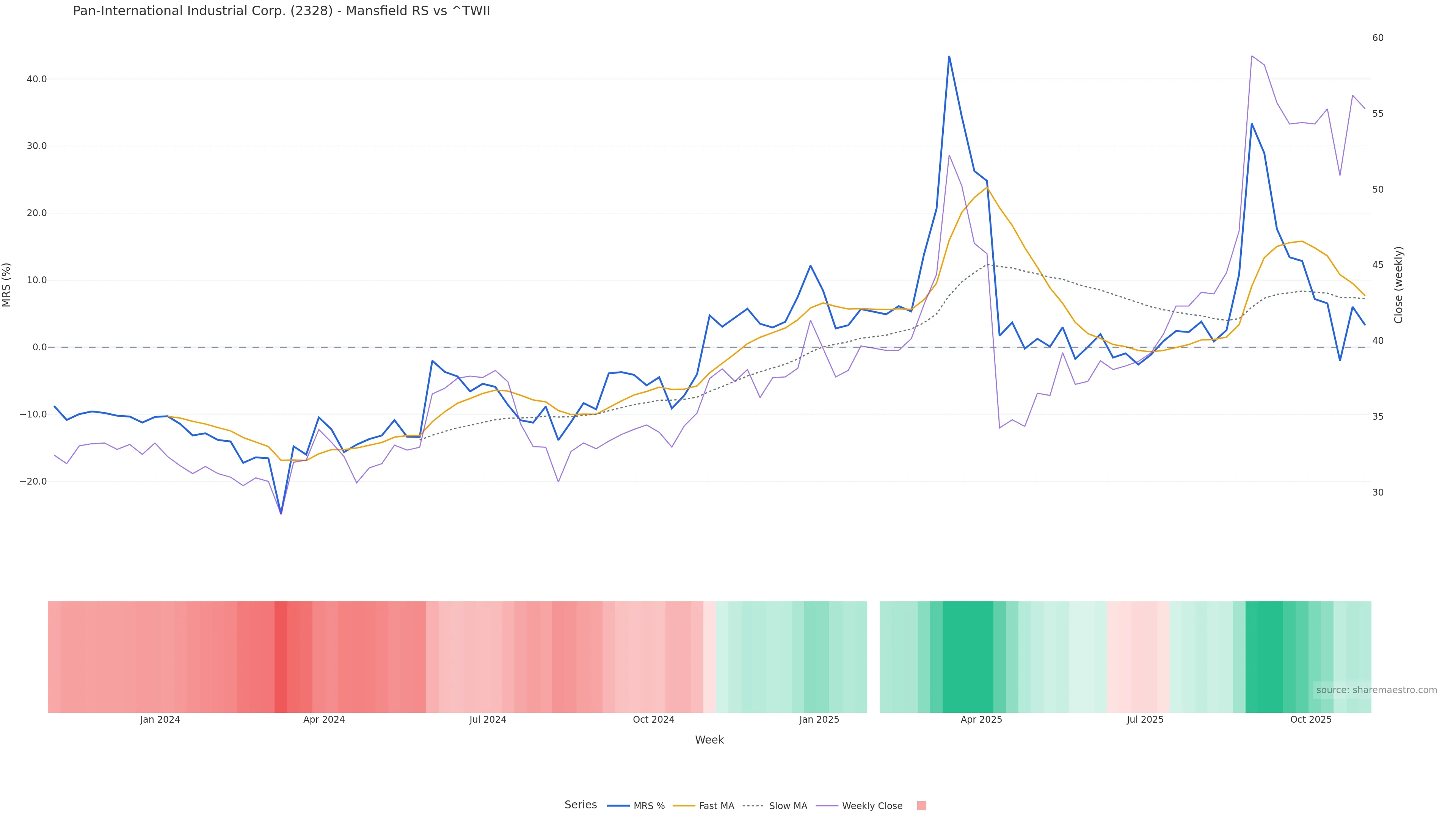Click the chart title text

(281, 11)
